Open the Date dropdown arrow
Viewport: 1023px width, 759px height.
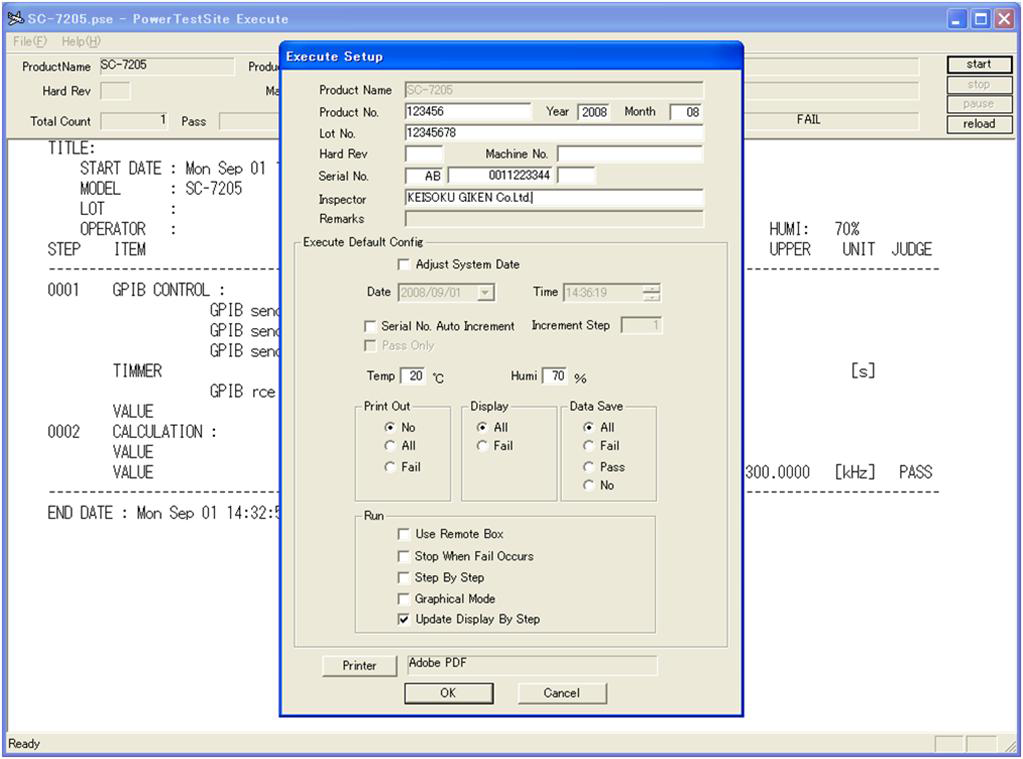coord(486,294)
